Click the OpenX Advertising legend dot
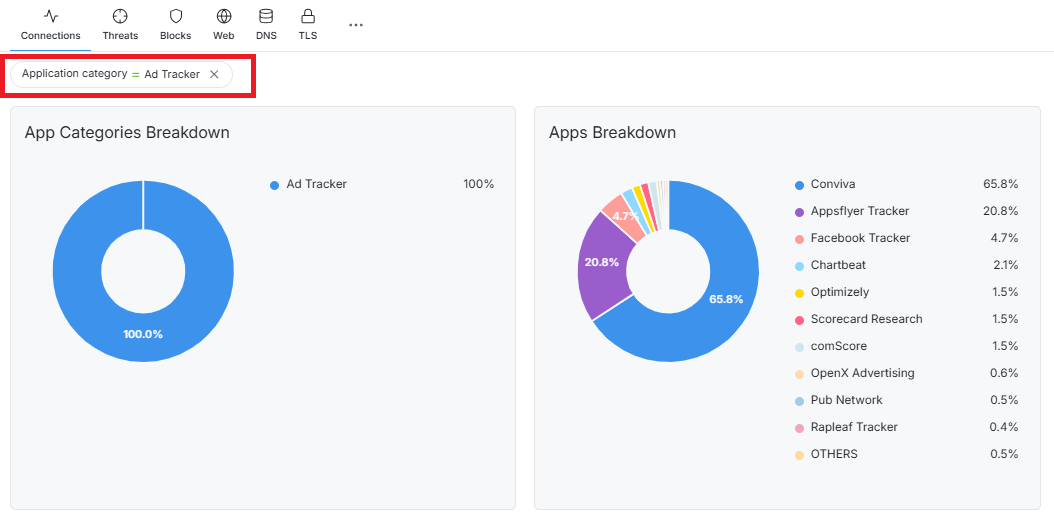 click(799, 374)
